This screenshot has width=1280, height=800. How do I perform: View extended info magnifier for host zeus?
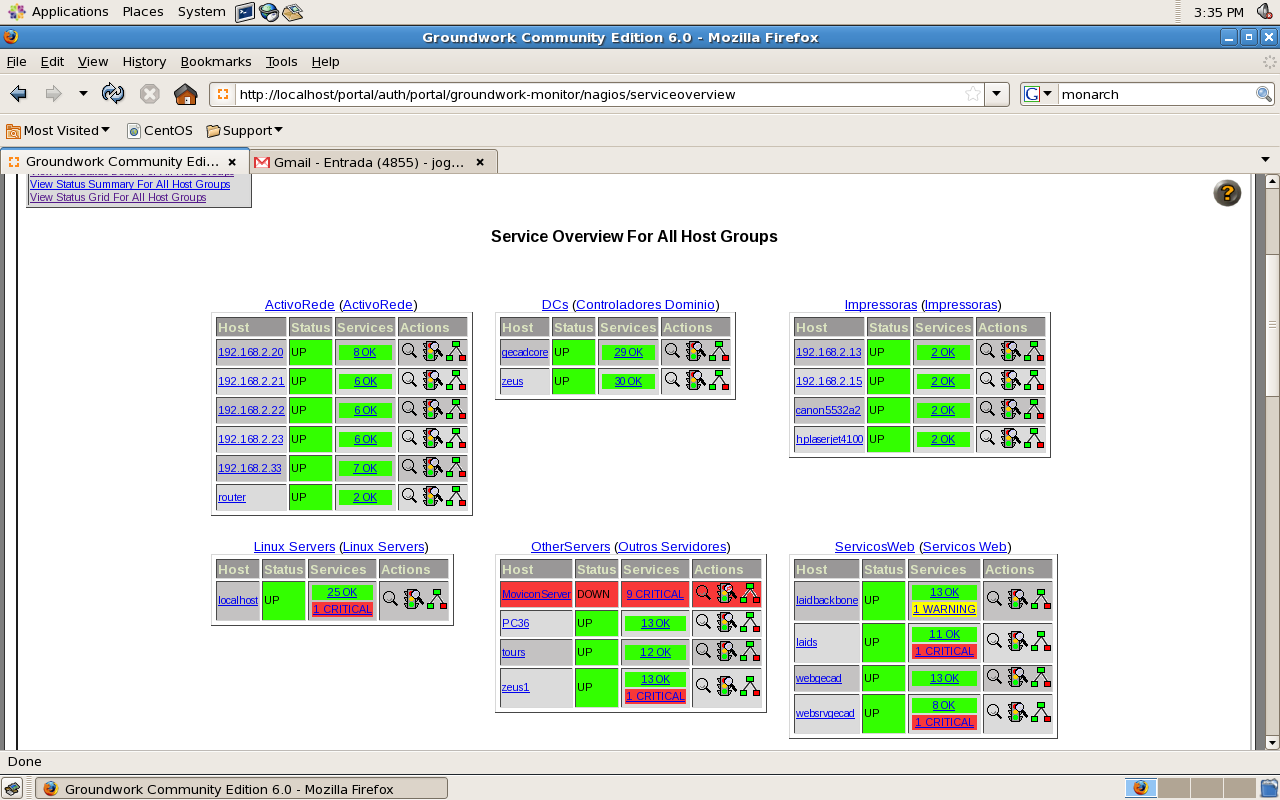pyautogui.click(x=672, y=380)
